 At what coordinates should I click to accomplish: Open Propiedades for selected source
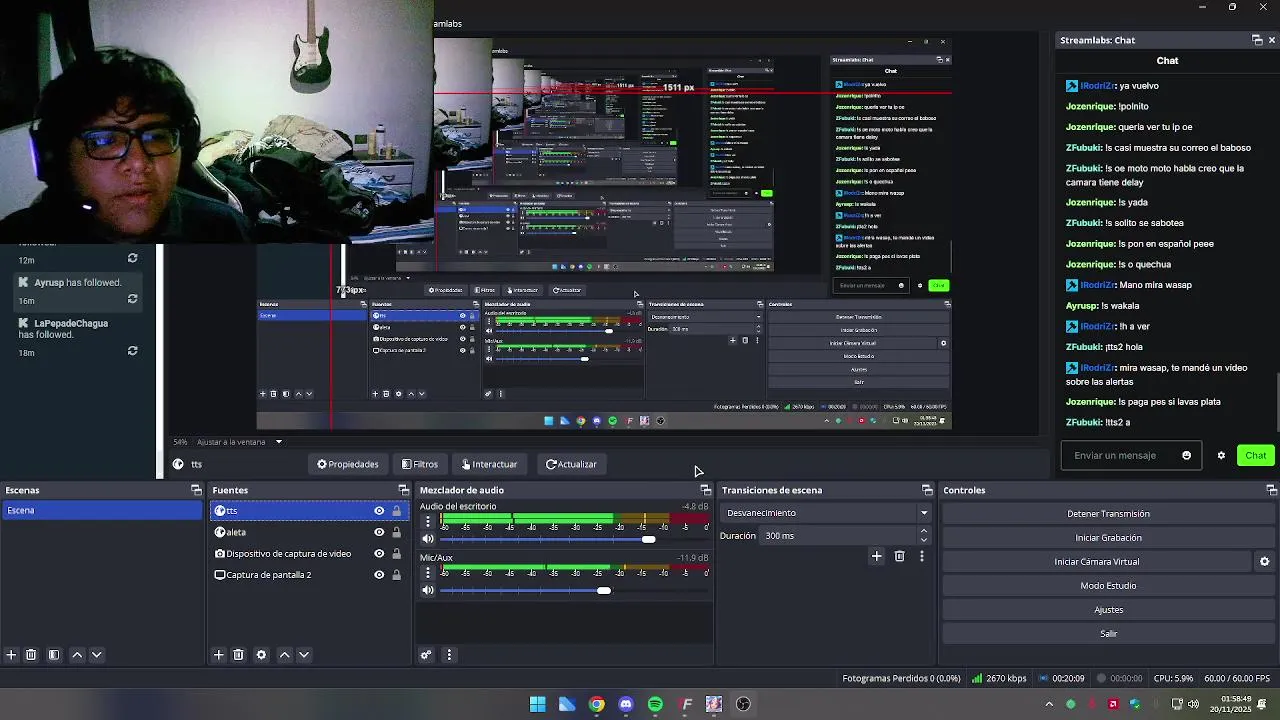pyautogui.click(x=348, y=464)
